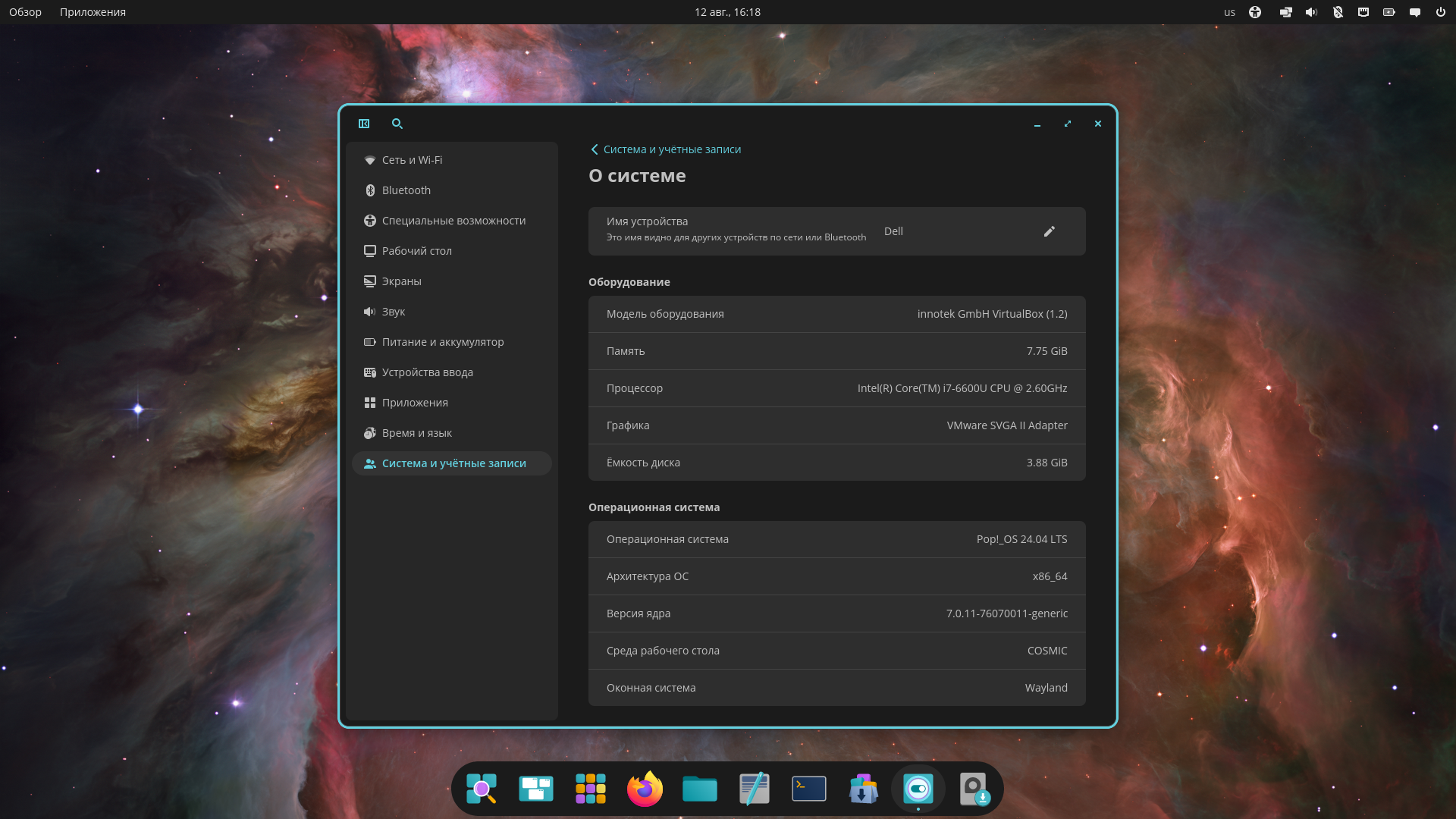Click the 'Intel(R) Core(TM) i7-6600U' processor value
The height and width of the screenshot is (819, 1456).
click(x=962, y=388)
